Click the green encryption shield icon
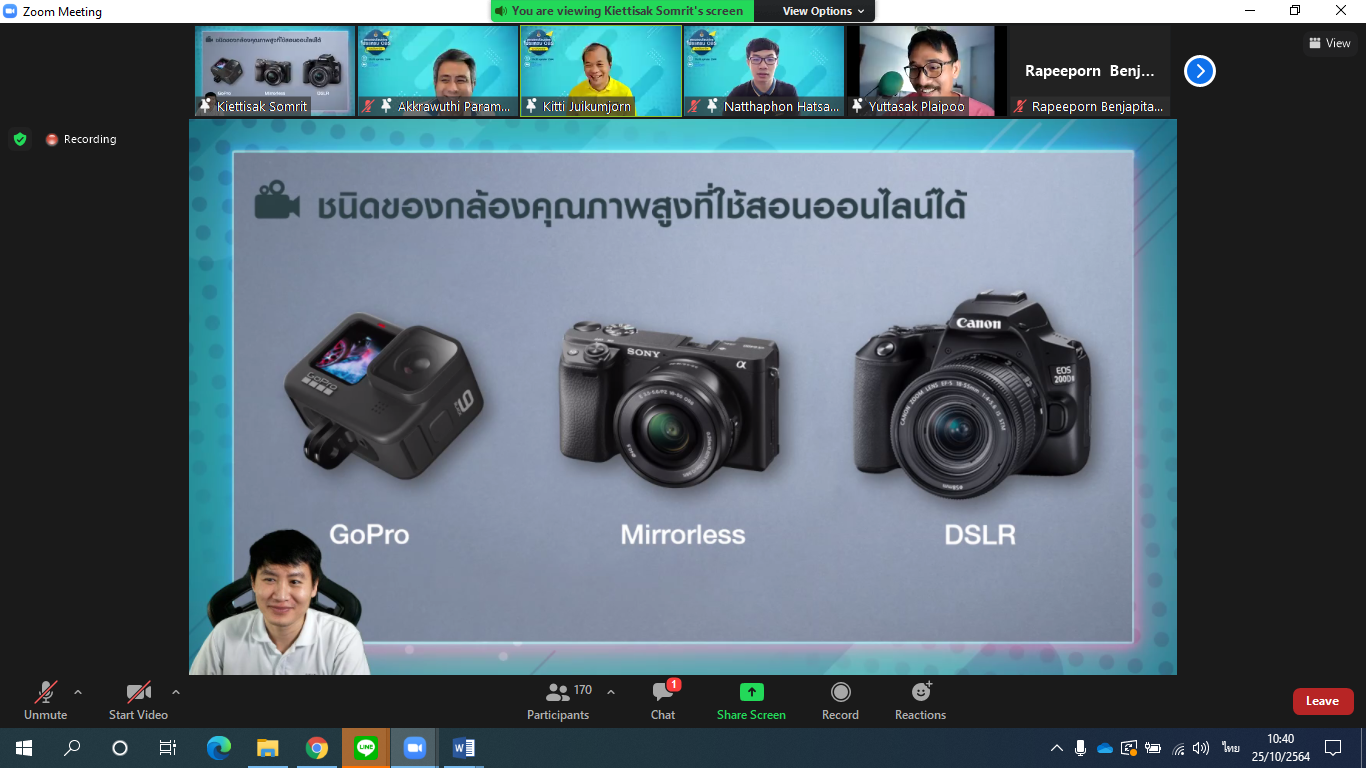This screenshot has height=768, width=1366. tap(20, 139)
